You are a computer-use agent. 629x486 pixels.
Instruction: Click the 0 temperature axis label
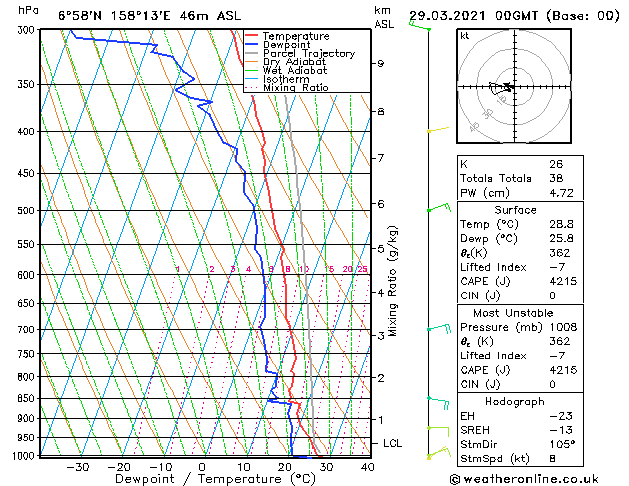pyautogui.click(x=202, y=467)
